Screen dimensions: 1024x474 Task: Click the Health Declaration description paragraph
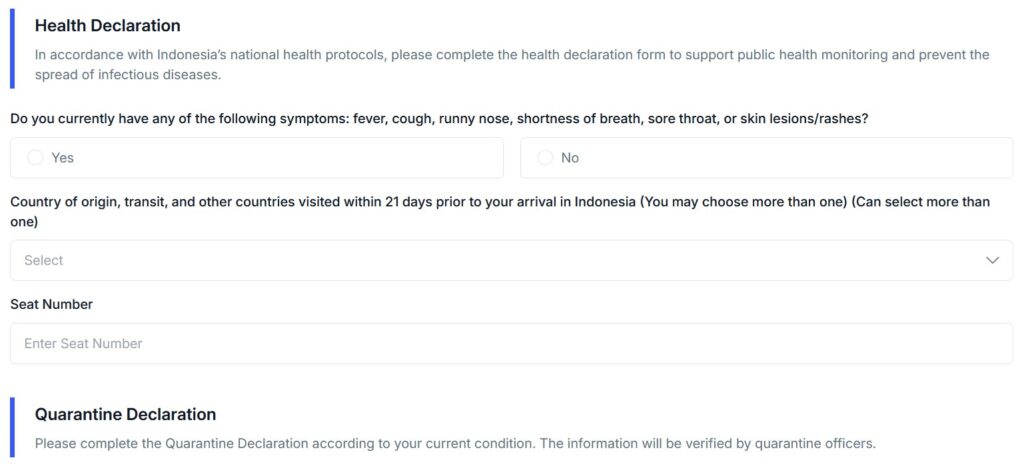tap(512, 65)
